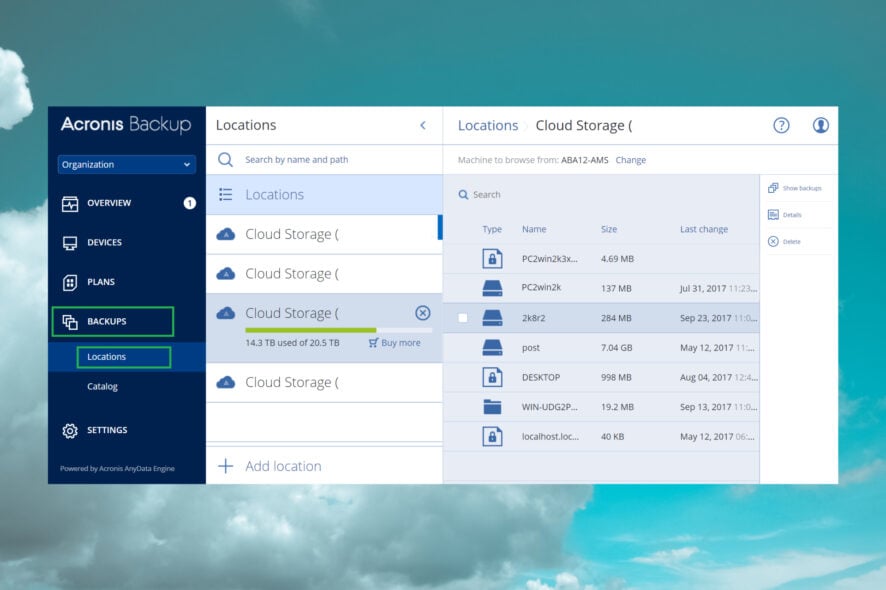Open Devices via its monitor icon
This screenshot has height=590, width=886.
70,243
